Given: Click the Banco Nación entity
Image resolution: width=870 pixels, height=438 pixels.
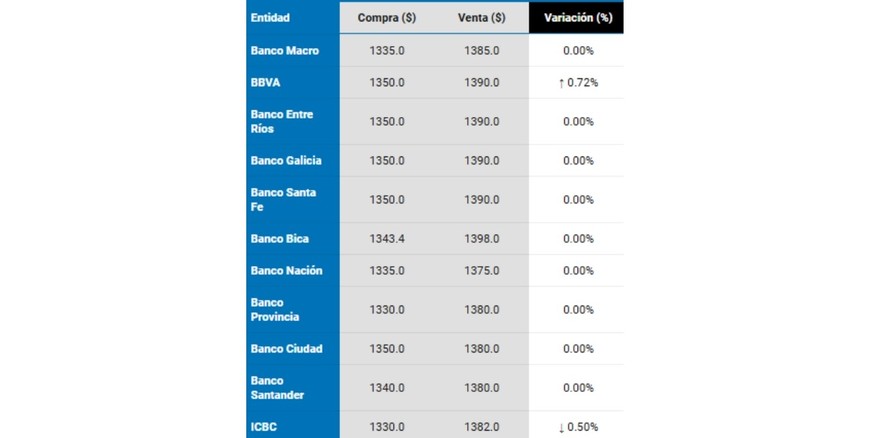Looking at the screenshot, I should point(286,271).
